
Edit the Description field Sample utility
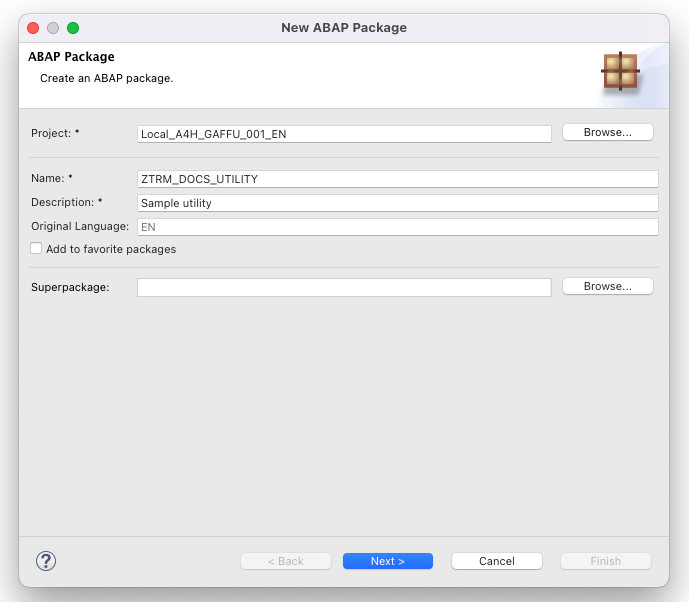398,203
